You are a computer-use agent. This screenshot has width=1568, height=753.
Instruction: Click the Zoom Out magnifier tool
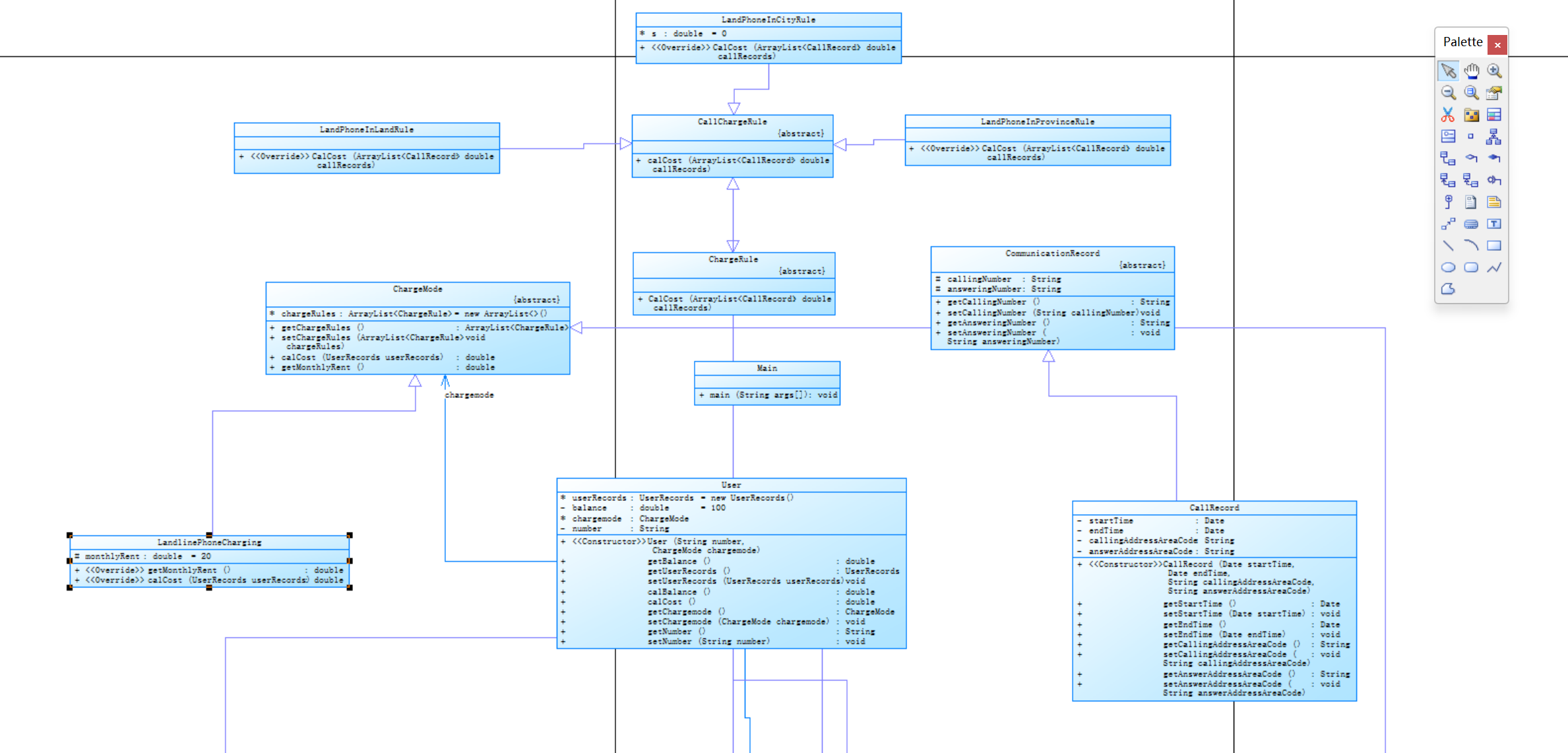pyautogui.click(x=1448, y=92)
